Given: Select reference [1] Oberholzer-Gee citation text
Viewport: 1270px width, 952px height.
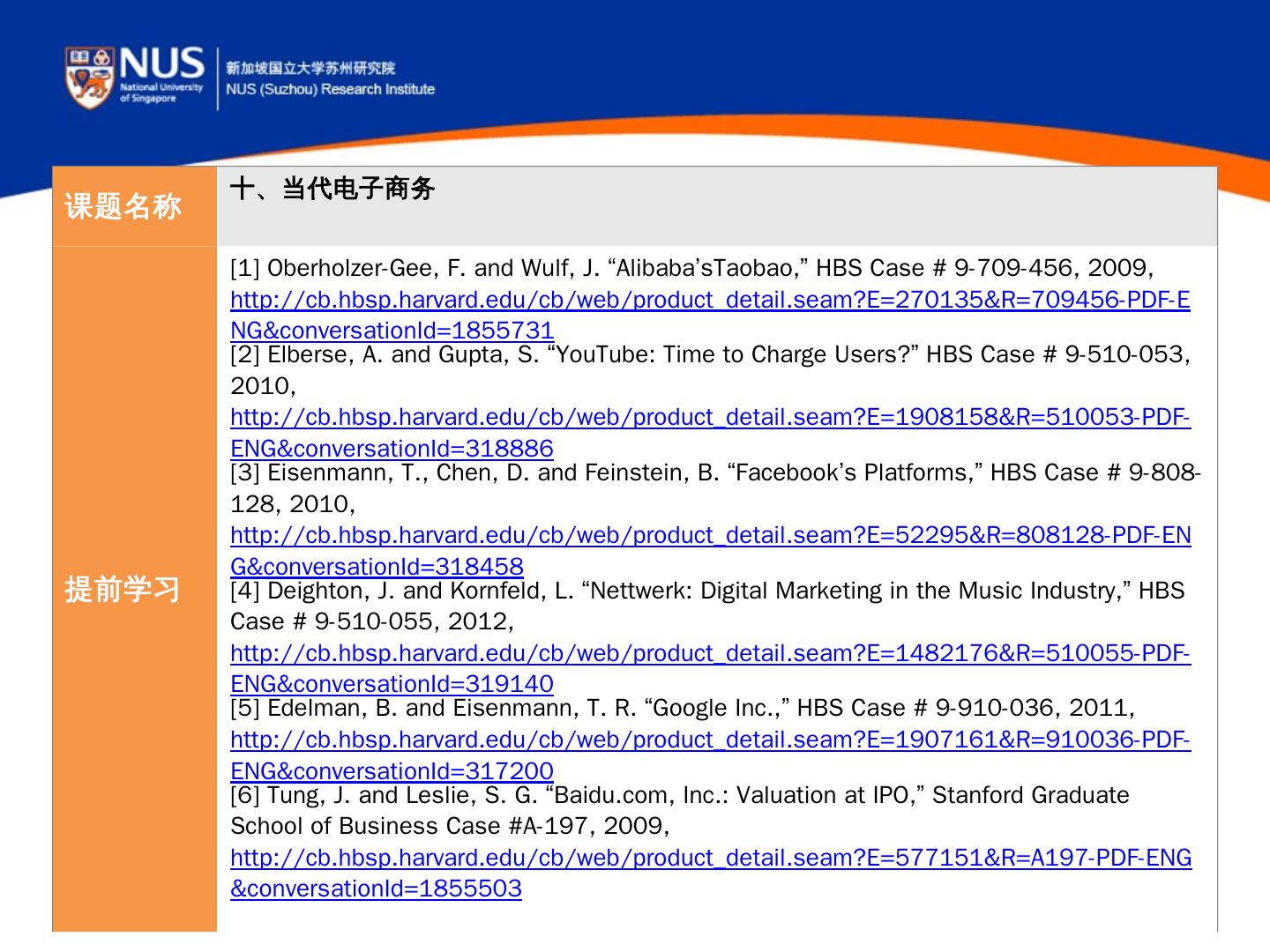Looking at the screenshot, I should tap(692, 267).
